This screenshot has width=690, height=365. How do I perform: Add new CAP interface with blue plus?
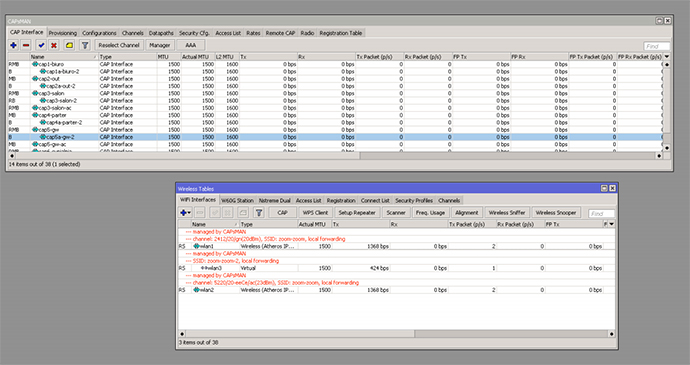pyautogui.click(x=13, y=45)
